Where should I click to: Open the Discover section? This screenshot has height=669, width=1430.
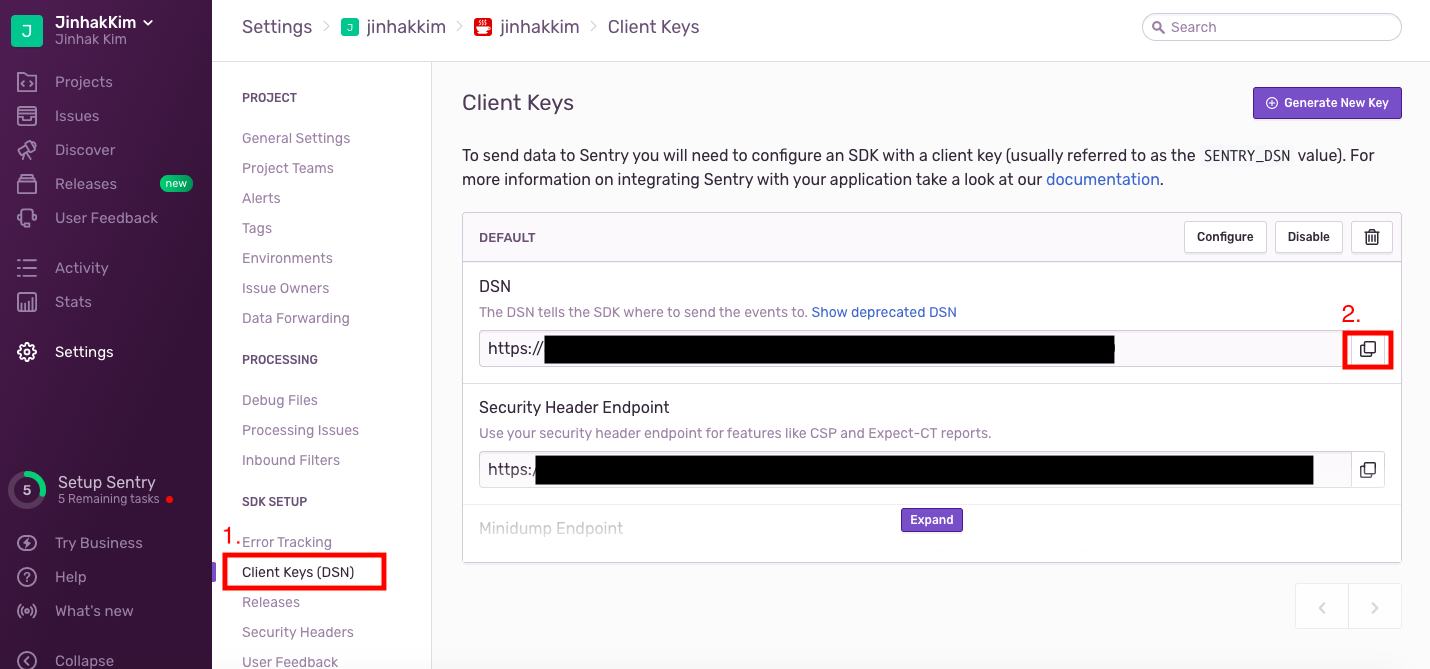(x=85, y=150)
